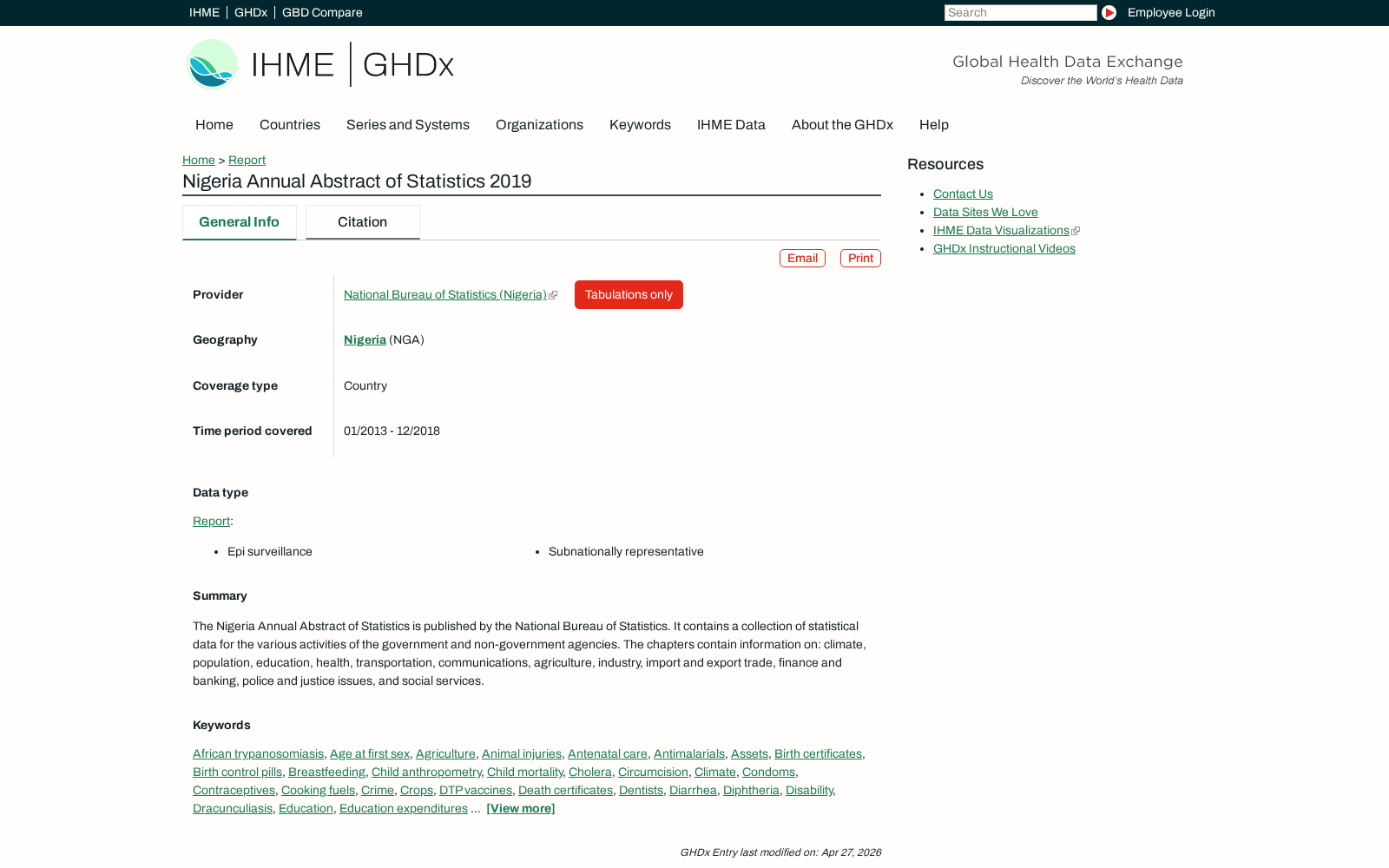Open the Disability keyword

[809, 790]
